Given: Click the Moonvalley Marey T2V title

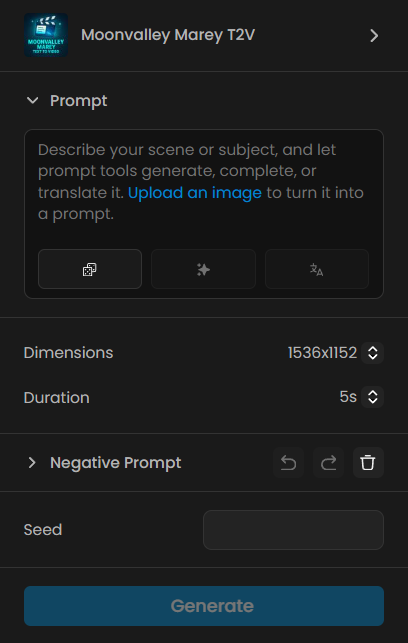Looking at the screenshot, I should pos(168,35).
